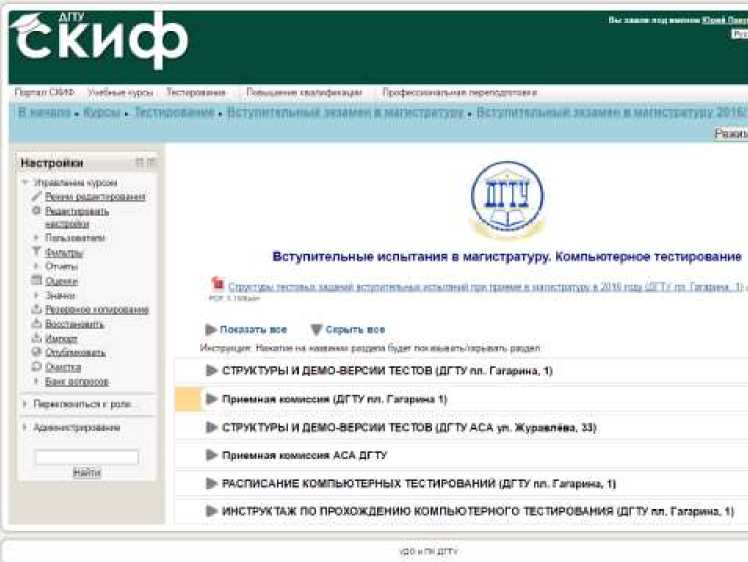Click the Скрыть все link
This screenshot has width=748, height=562.
coord(355,329)
